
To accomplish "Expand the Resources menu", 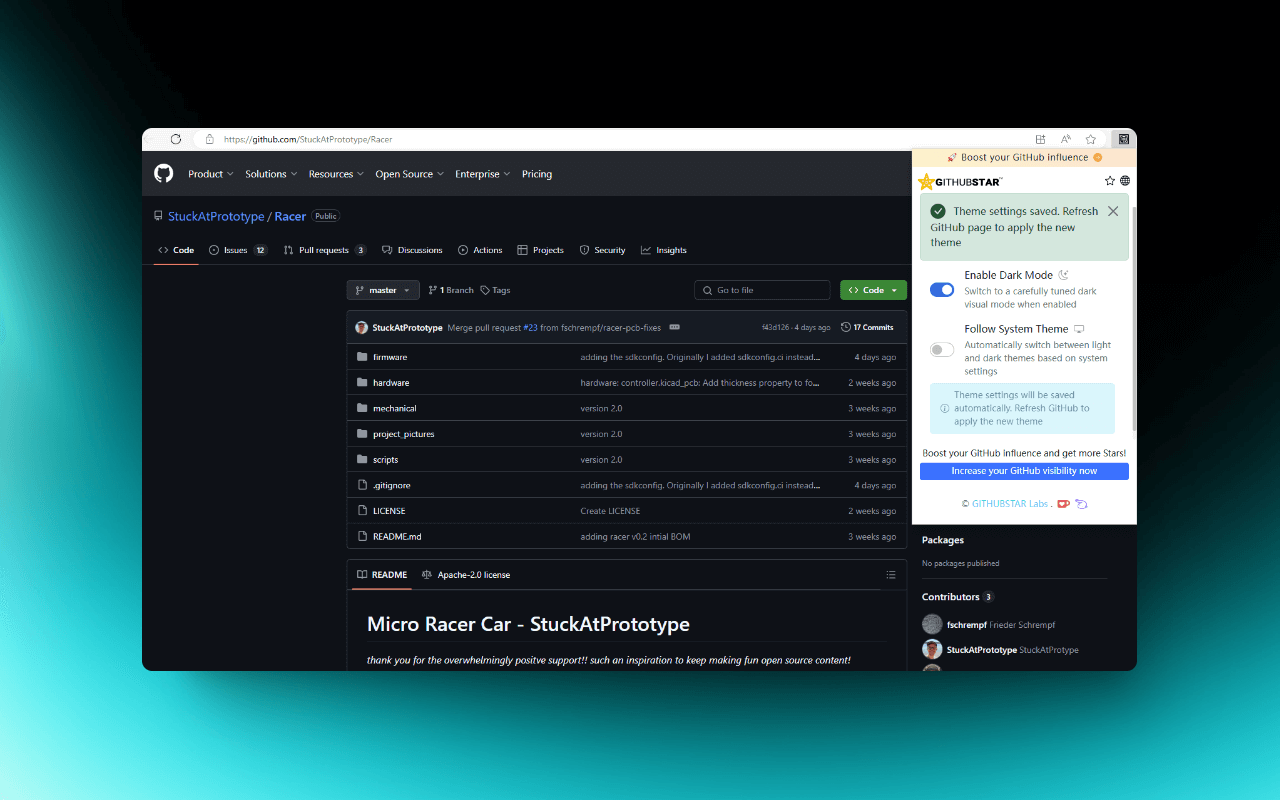I will point(336,174).
